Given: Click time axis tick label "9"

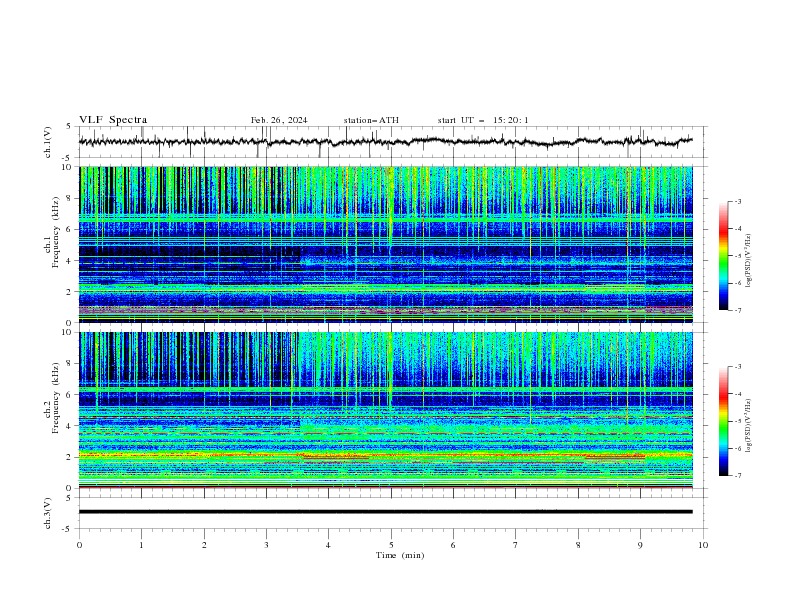Looking at the screenshot, I should (x=640, y=545).
